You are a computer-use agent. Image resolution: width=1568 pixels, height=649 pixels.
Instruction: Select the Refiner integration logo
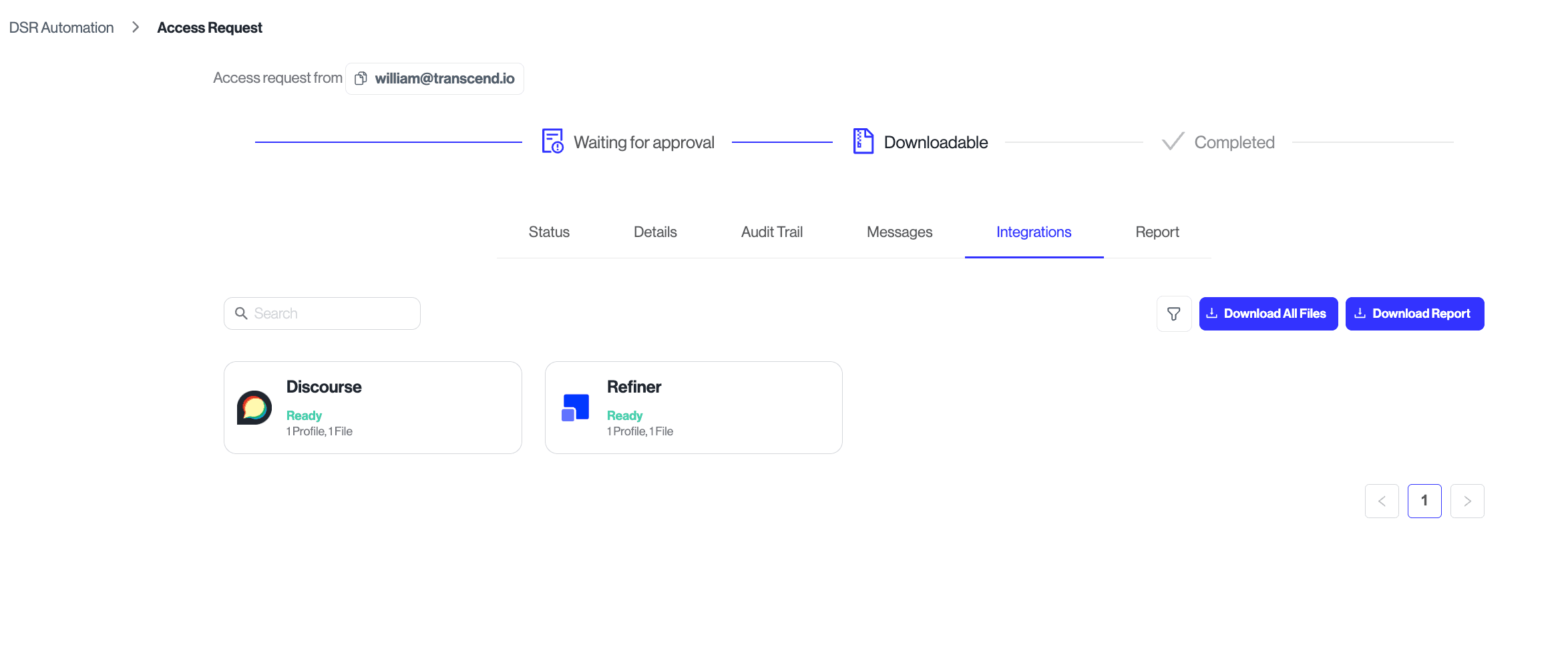[x=574, y=407]
